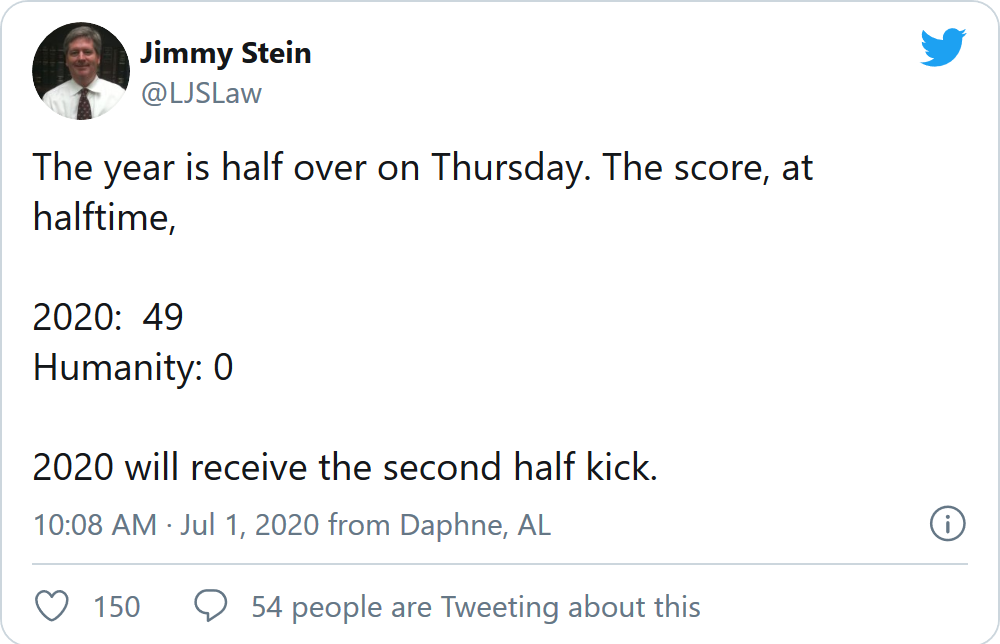Select the 'Humanity: 0' score line
The height and width of the screenshot is (644, 1000).
pyautogui.click(x=133, y=367)
